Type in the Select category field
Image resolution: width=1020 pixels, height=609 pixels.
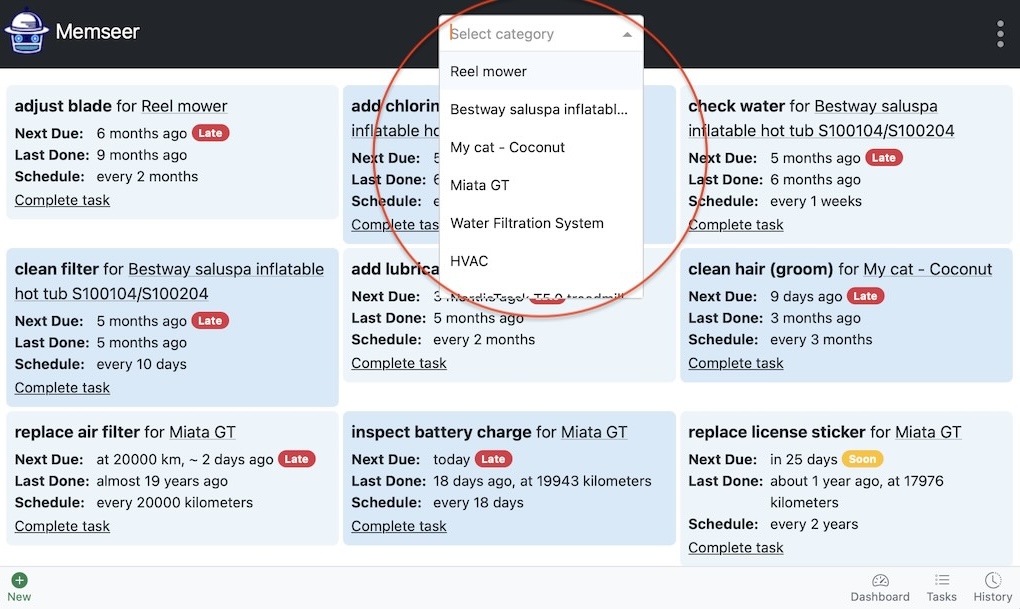pyautogui.click(x=530, y=34)
